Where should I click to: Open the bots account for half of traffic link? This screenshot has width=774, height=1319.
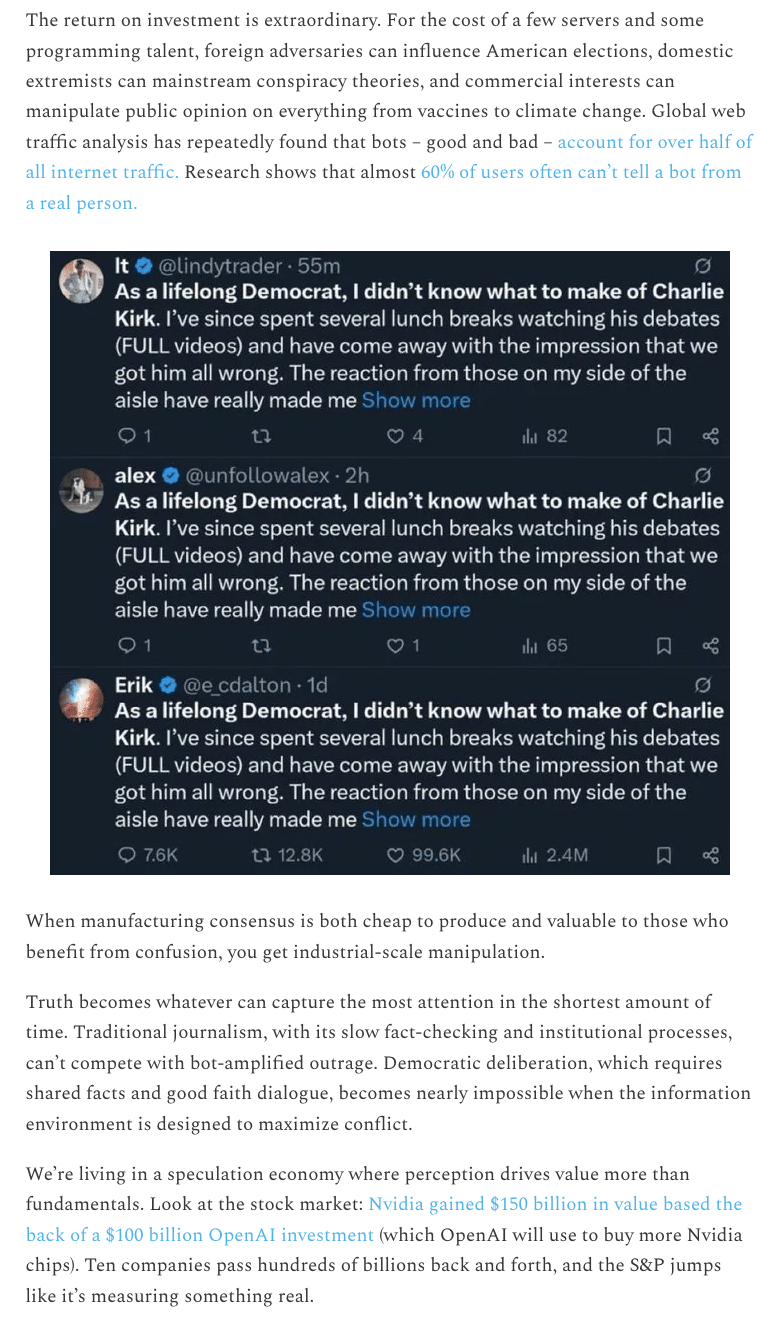(x=654, y=143)
